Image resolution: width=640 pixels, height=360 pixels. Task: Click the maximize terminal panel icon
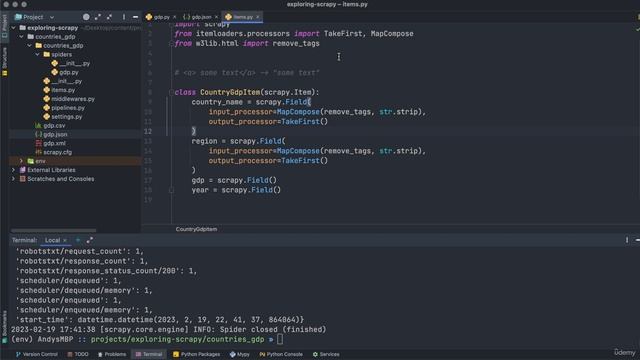click(89, 240)
